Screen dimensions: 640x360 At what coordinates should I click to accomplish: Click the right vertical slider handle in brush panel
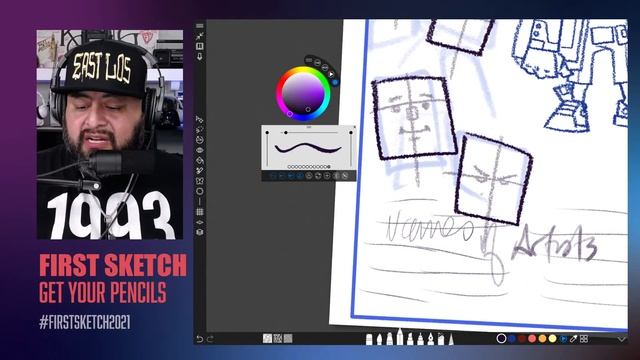tap(351, 132)
